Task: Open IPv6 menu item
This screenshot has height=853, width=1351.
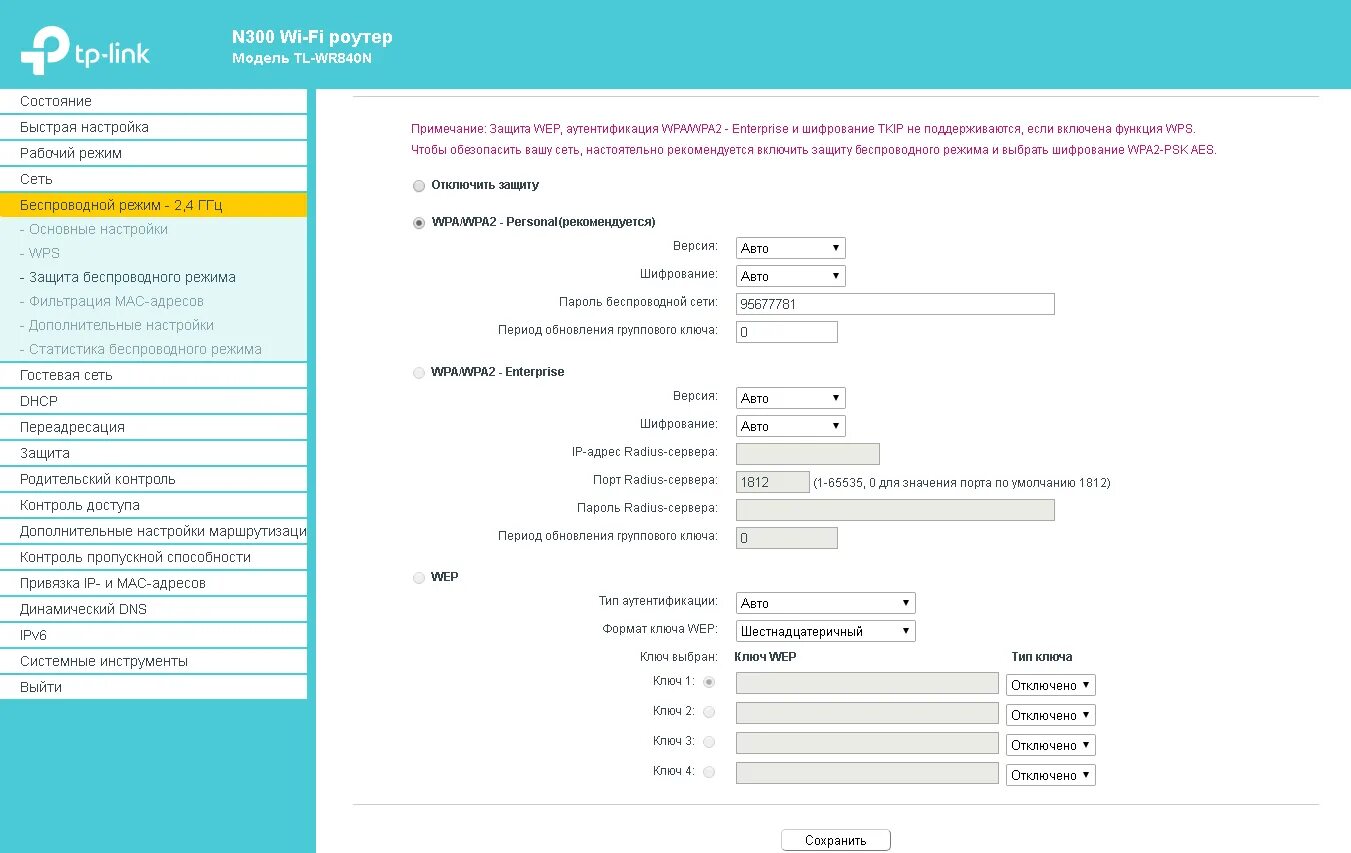Action: (153, 635)
